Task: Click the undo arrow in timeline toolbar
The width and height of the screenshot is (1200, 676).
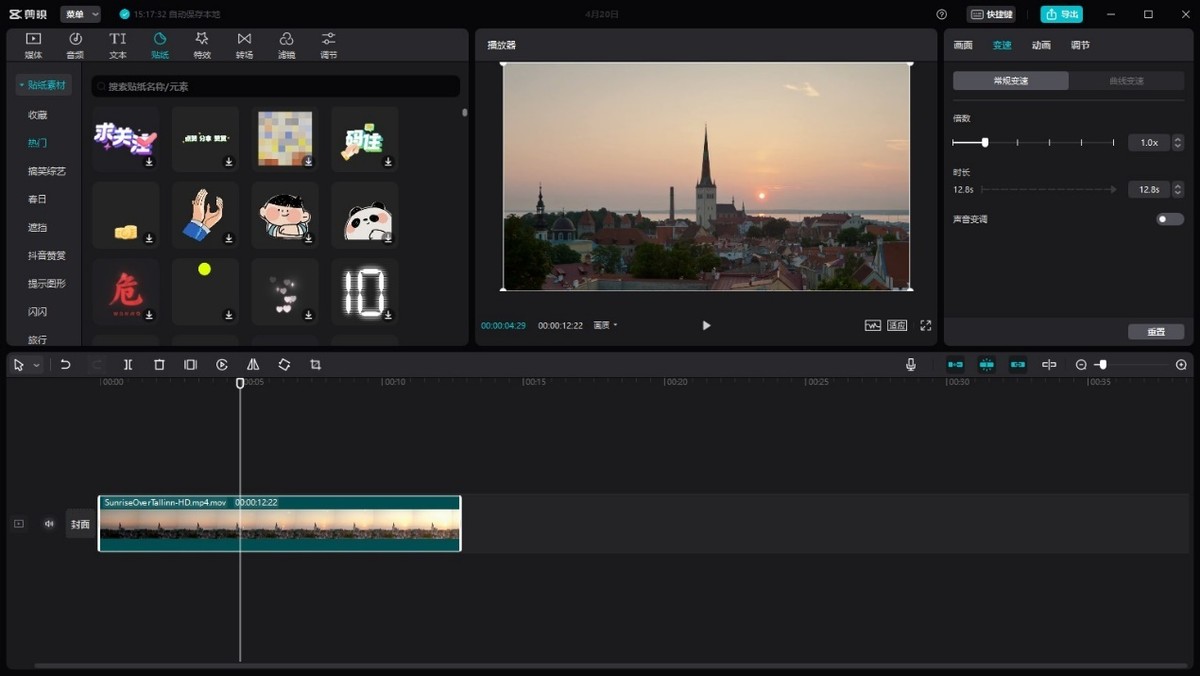Action: [66, 365]
